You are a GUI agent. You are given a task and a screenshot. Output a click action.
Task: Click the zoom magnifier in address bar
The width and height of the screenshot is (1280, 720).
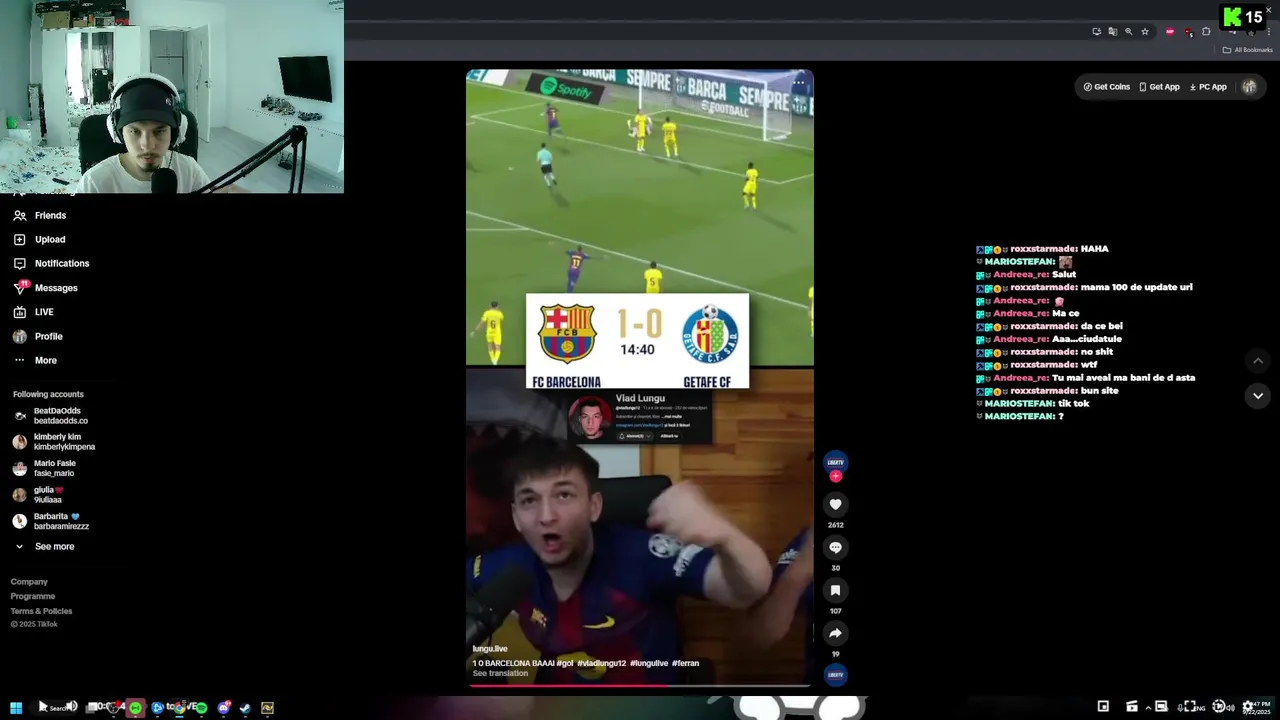pos(1129,32)
